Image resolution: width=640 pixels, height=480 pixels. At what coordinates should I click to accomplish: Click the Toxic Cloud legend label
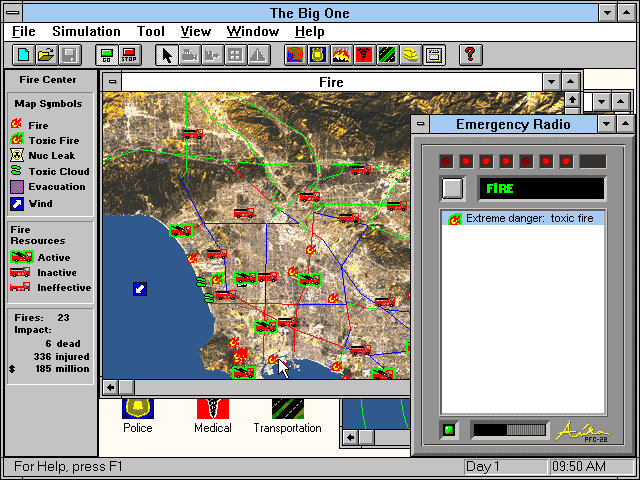click(59, 171)
